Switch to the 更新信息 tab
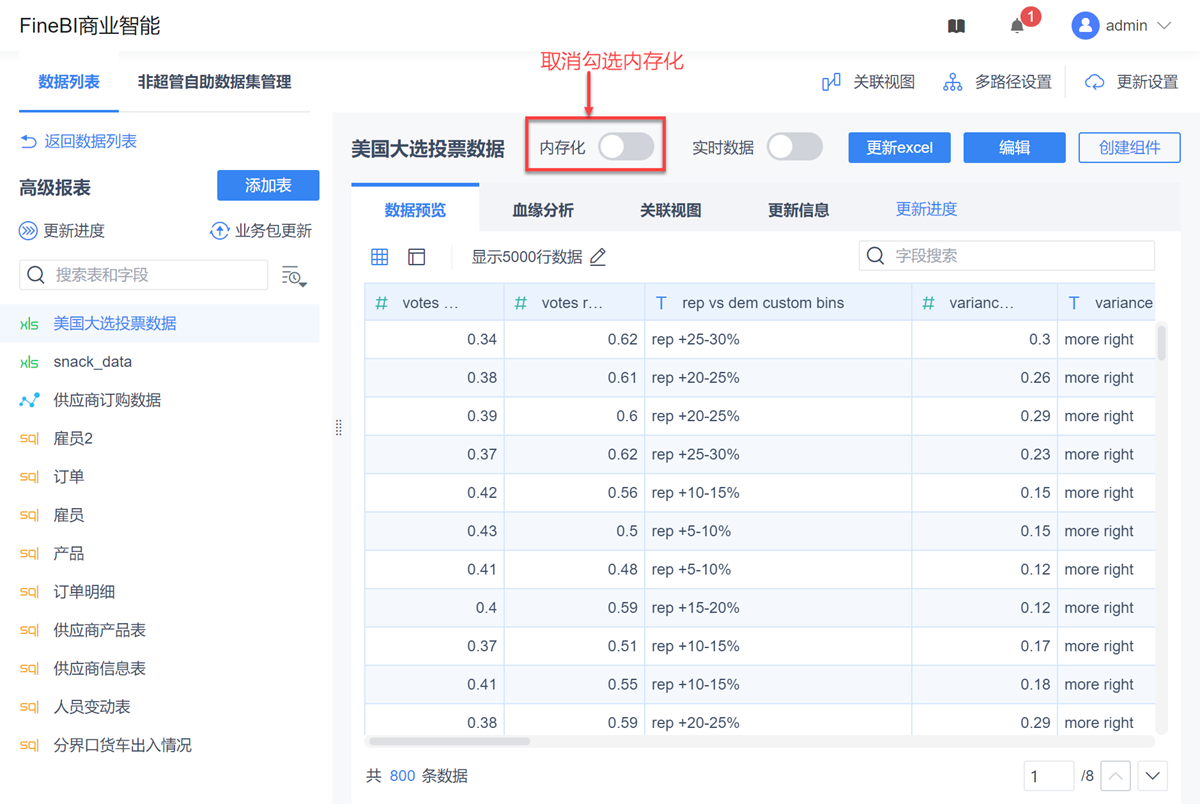The height and width of the screenshot is (804, 1200). tap(798, 210)
